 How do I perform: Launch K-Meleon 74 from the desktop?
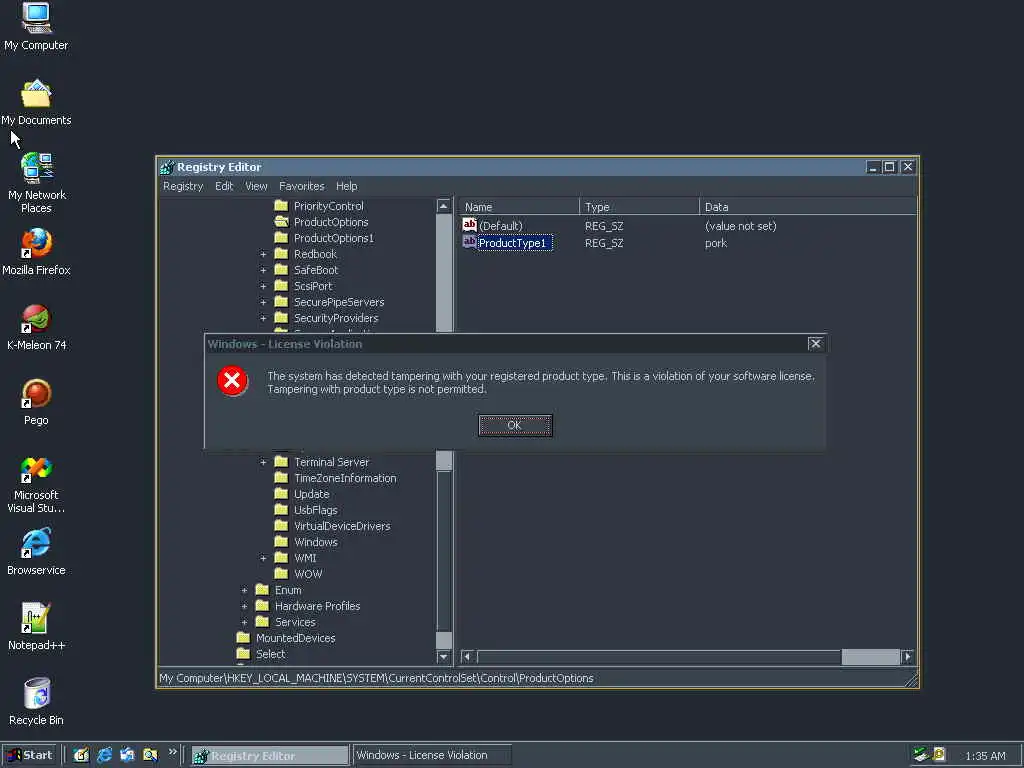coord(36,327)
